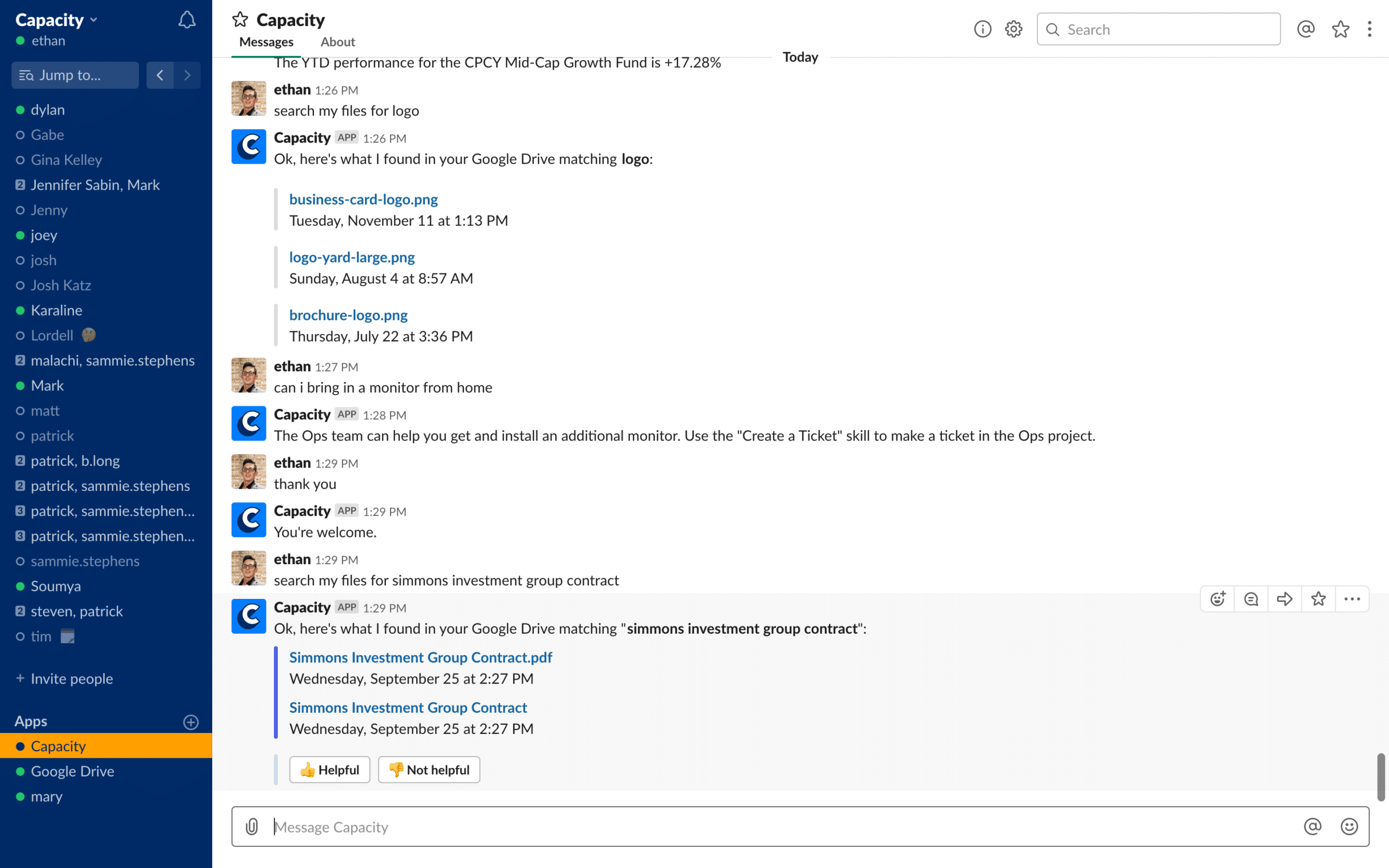Open conversation settings gear
The width and height of the screenshot is (1389, 868).
click(1014, 29)
